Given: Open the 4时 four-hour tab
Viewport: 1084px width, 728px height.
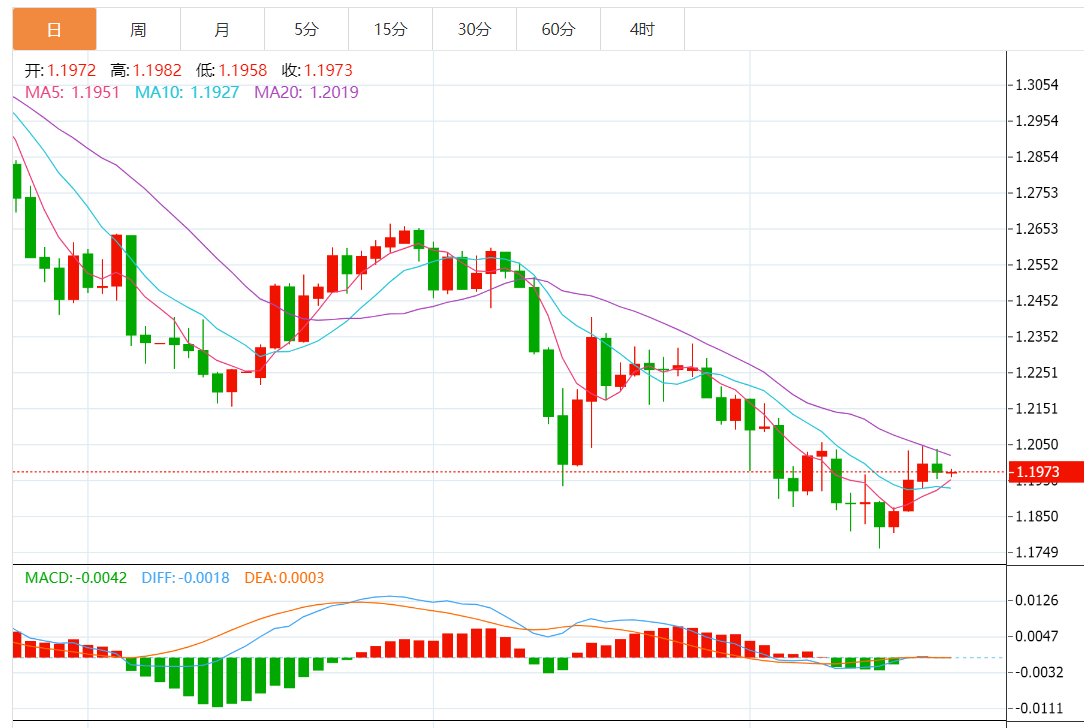Looking at the screenshot, I should (642, 30).
